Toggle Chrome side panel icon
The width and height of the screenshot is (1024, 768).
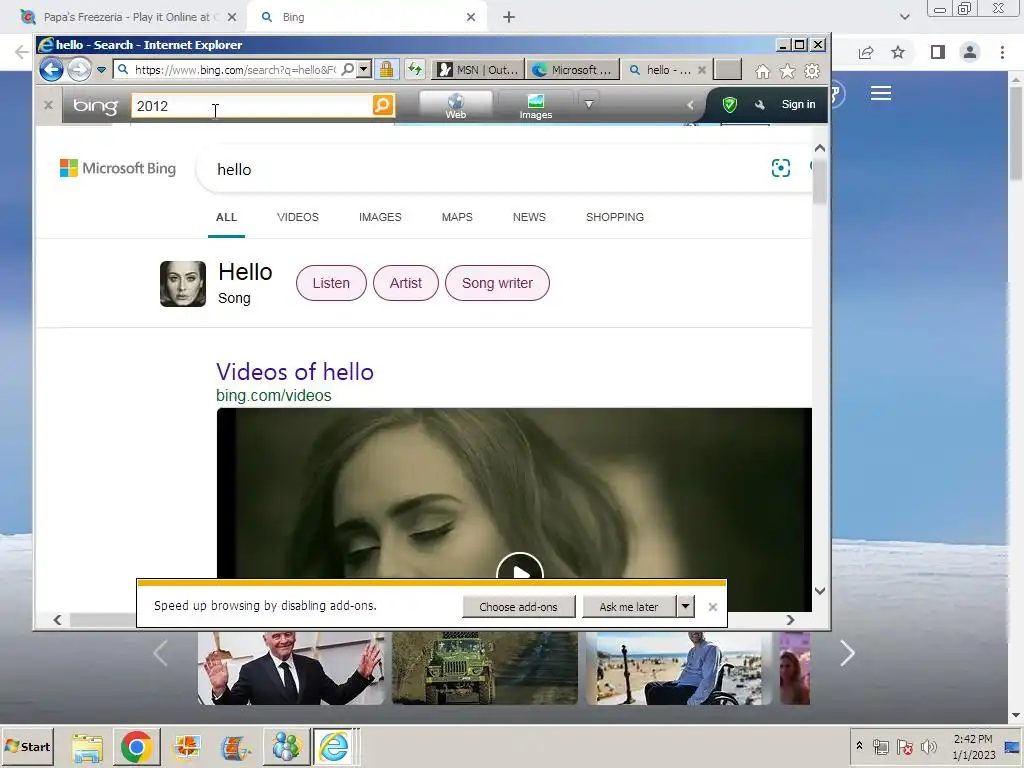(x=938, y=52)
